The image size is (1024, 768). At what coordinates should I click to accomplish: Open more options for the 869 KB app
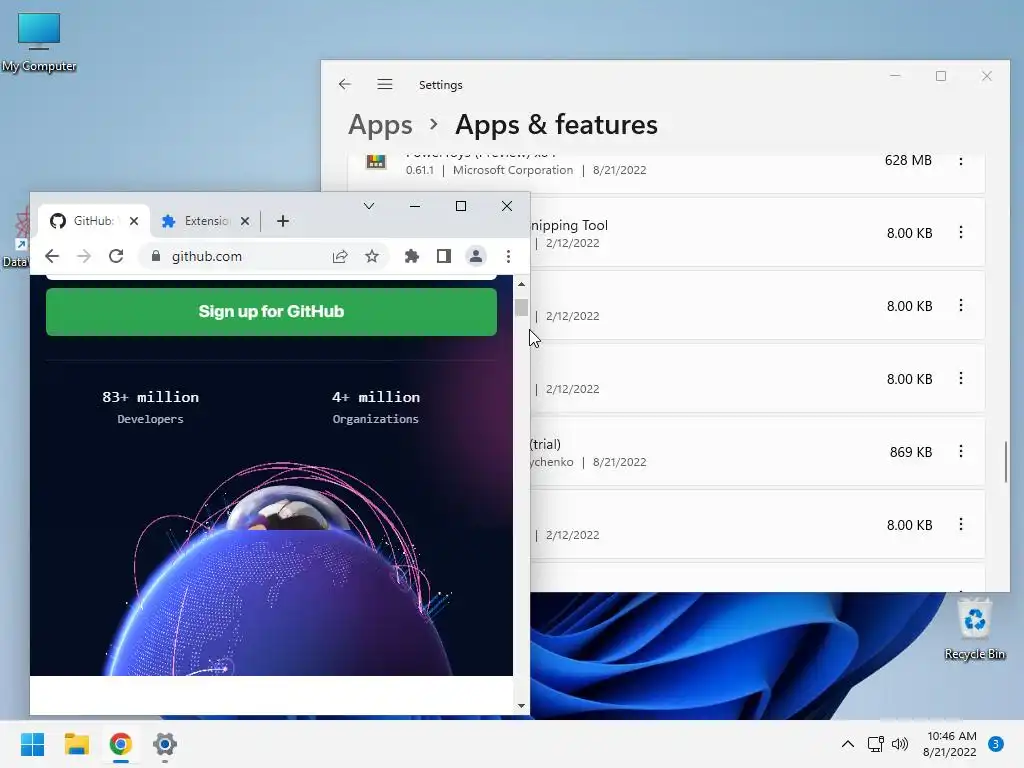(x=961, y=451)
